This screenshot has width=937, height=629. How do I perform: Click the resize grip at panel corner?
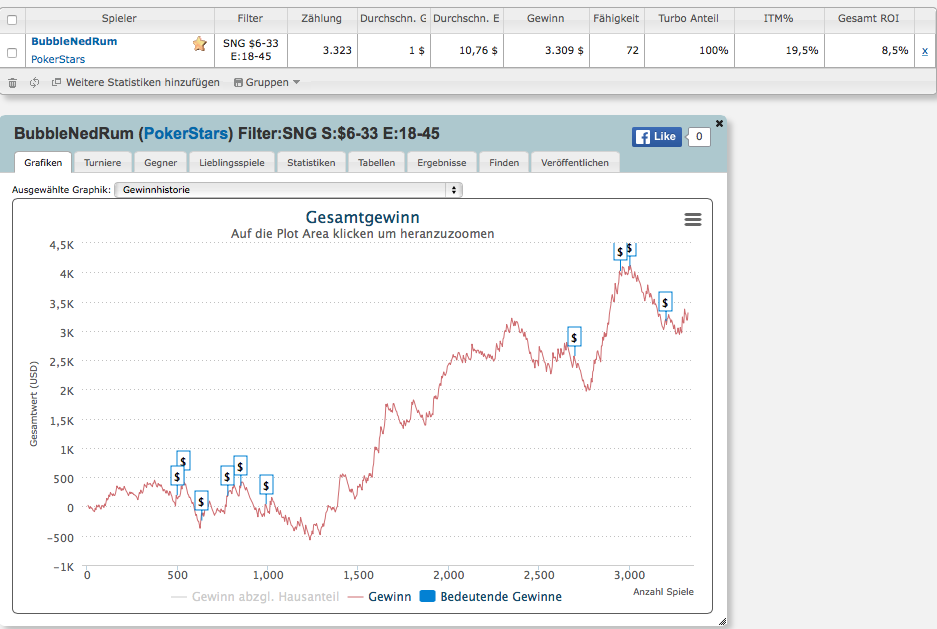722,622
